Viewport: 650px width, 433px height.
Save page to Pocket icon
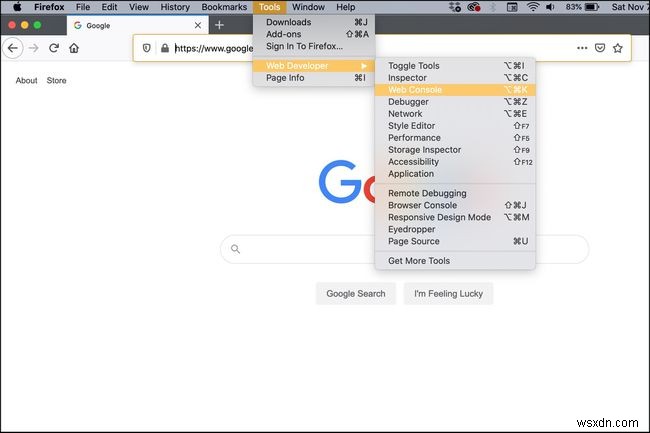(600, 48)
